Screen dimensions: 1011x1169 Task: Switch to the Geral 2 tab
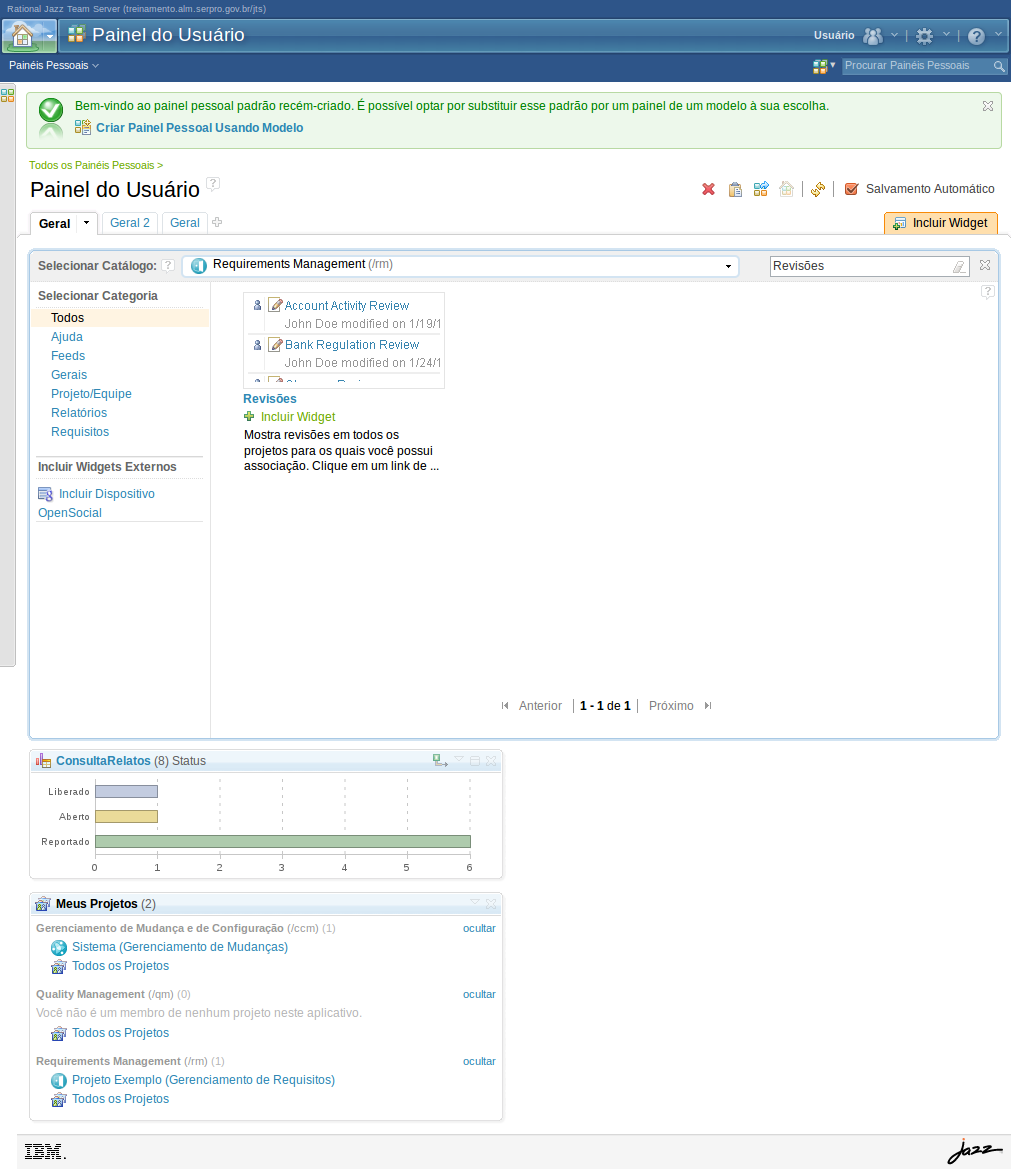pos(130,223)
